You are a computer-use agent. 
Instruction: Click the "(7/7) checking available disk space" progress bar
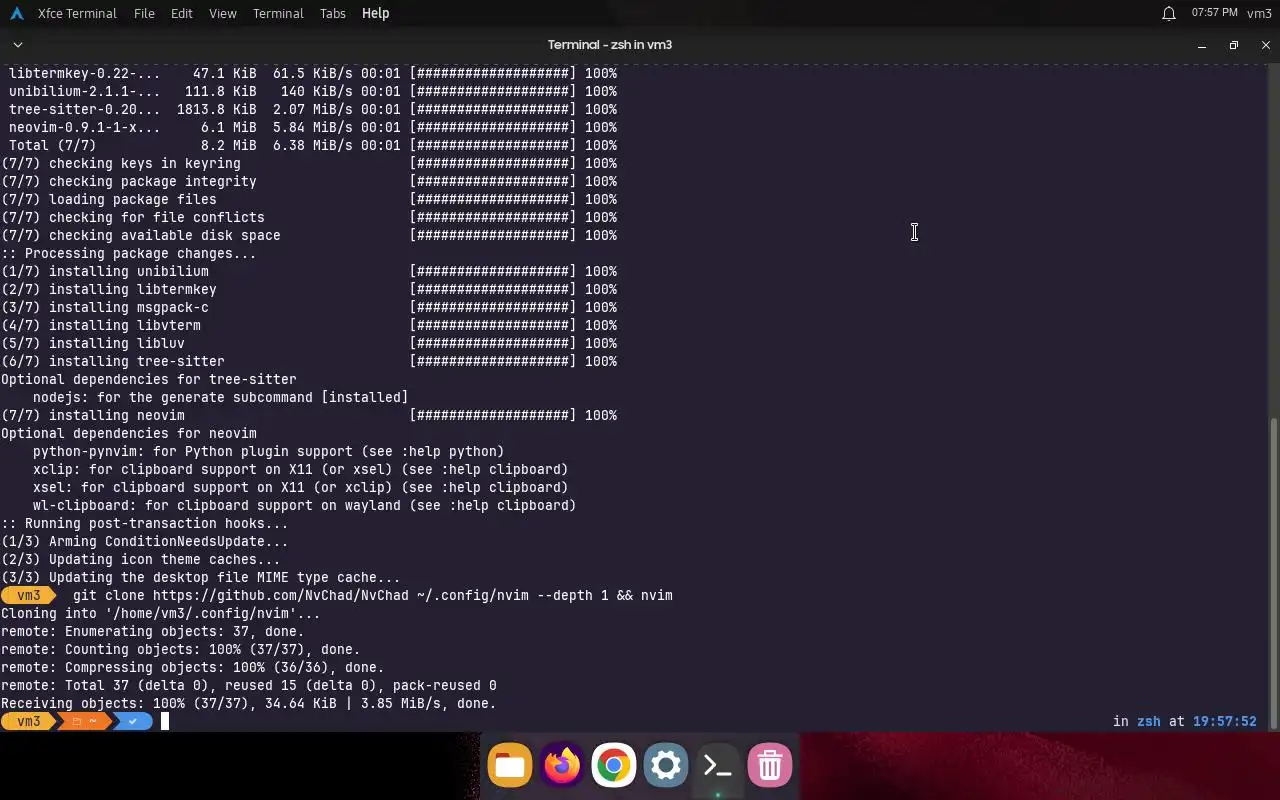[x=493, y=236]
